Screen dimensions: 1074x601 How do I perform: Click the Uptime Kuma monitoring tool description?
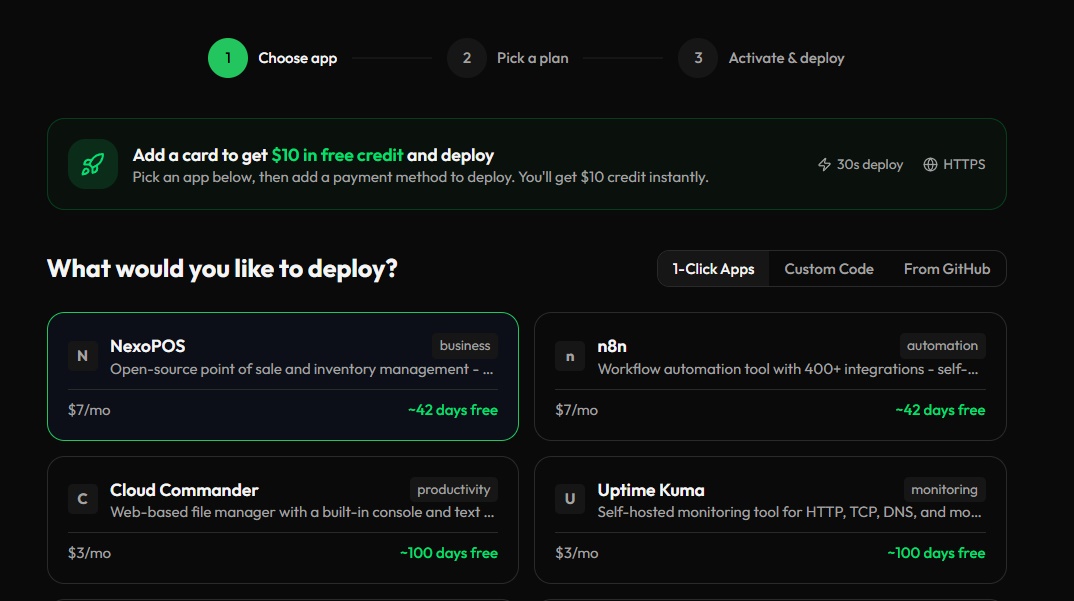pos(789,513)
